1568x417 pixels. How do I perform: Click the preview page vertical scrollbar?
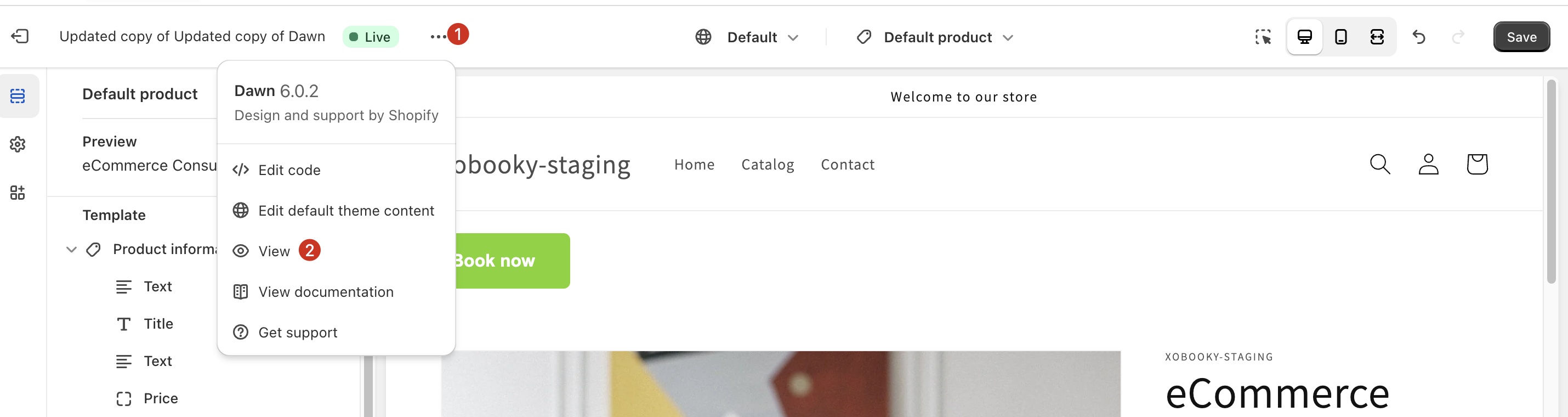[1552, 183]
